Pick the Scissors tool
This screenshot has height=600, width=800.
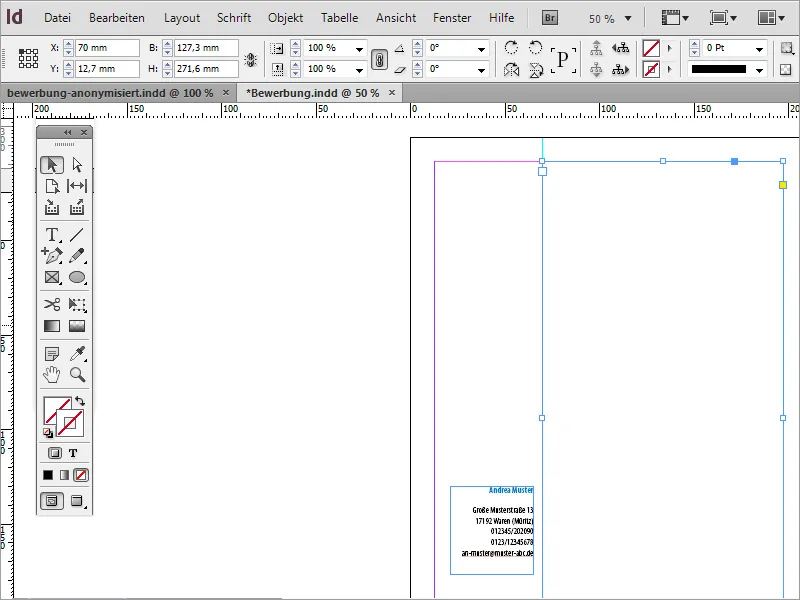pyautogui.click(x=52, y=305)
